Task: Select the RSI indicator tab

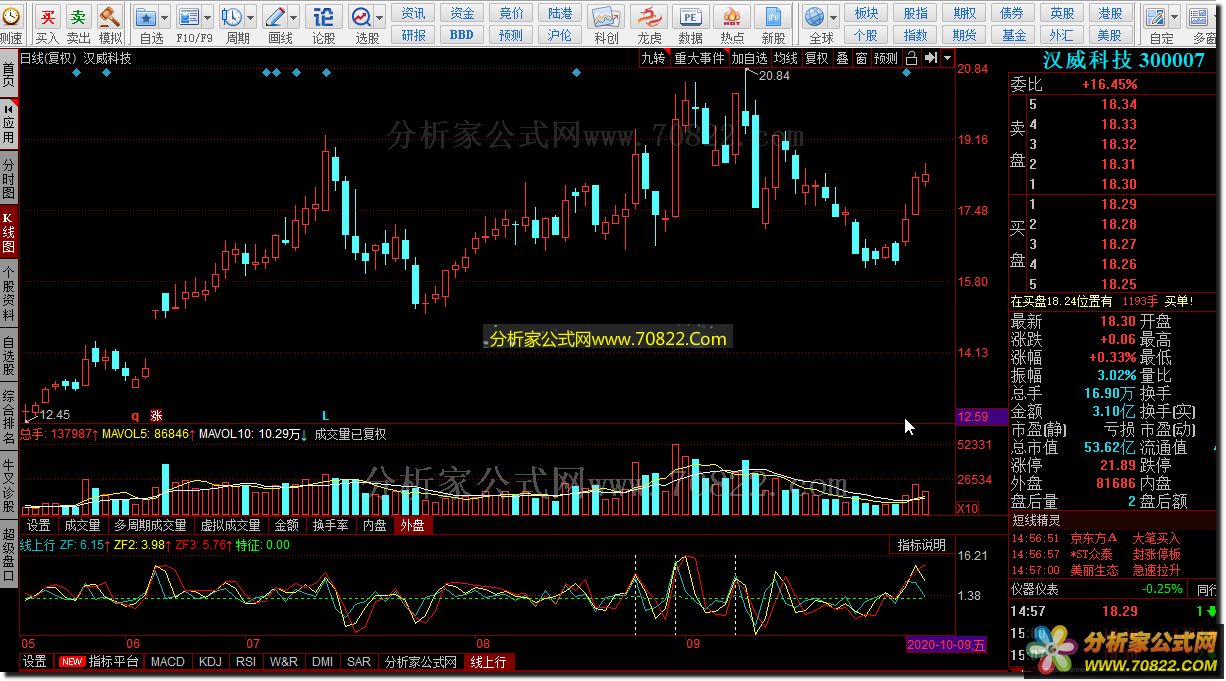Action: click(x=245, y=662)
